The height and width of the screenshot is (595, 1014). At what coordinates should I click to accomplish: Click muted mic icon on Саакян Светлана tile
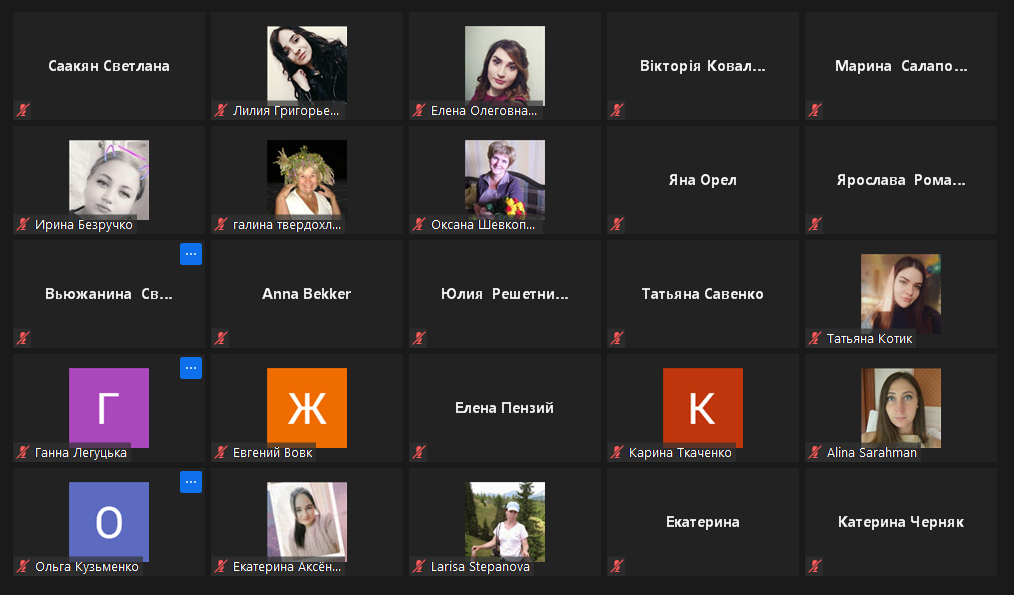pyautogui.click(x=23, y=110)
